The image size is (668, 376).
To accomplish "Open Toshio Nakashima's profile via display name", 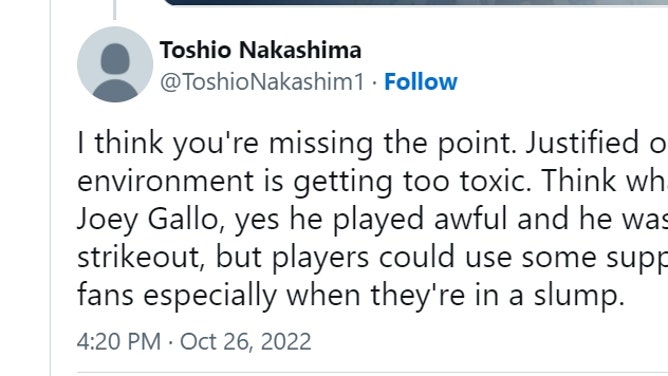I will (x=260, y=50).
